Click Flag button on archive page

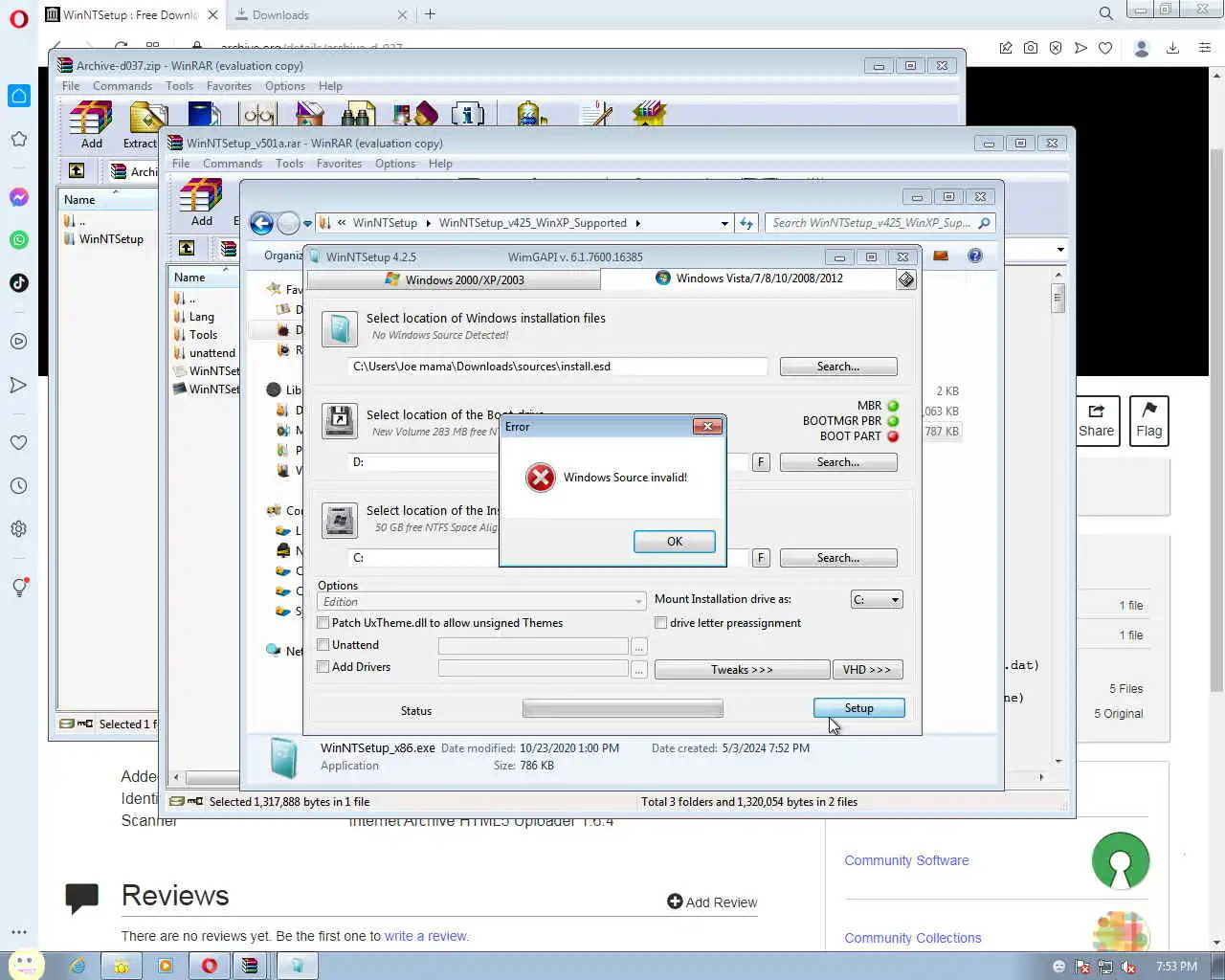(1149, 421)
